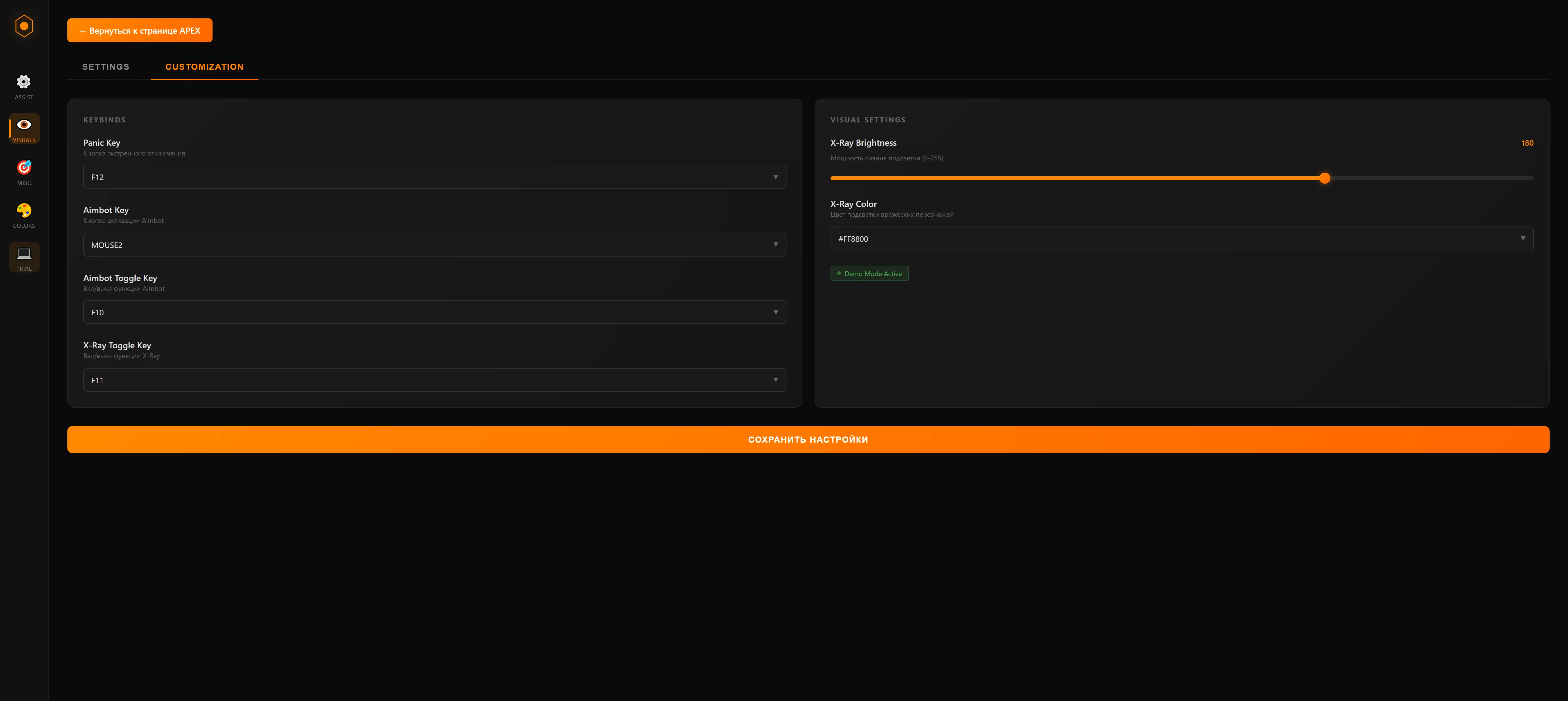Switch to the Settings tab
The height and width of the screenshot is (701, 1568).
pos(106,67)
